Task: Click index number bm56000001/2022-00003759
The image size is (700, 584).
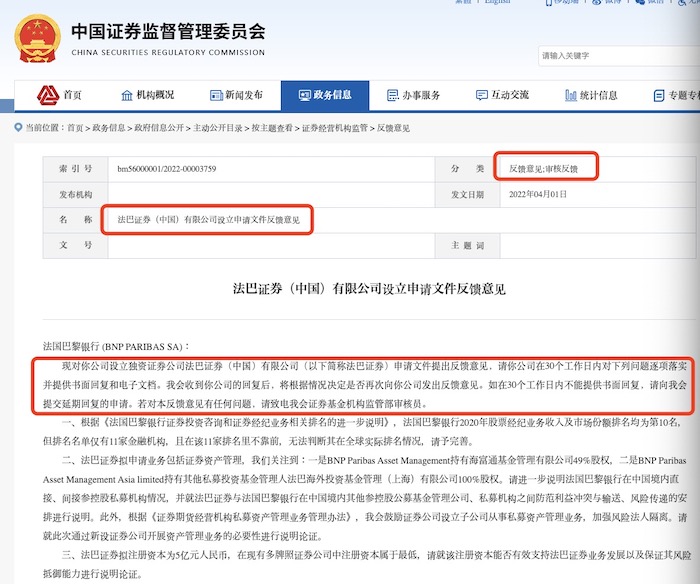Action: click(x=167, y=169)
